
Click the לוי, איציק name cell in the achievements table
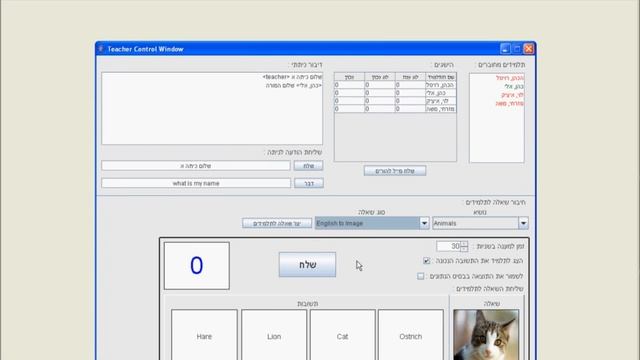pos(441,101)
